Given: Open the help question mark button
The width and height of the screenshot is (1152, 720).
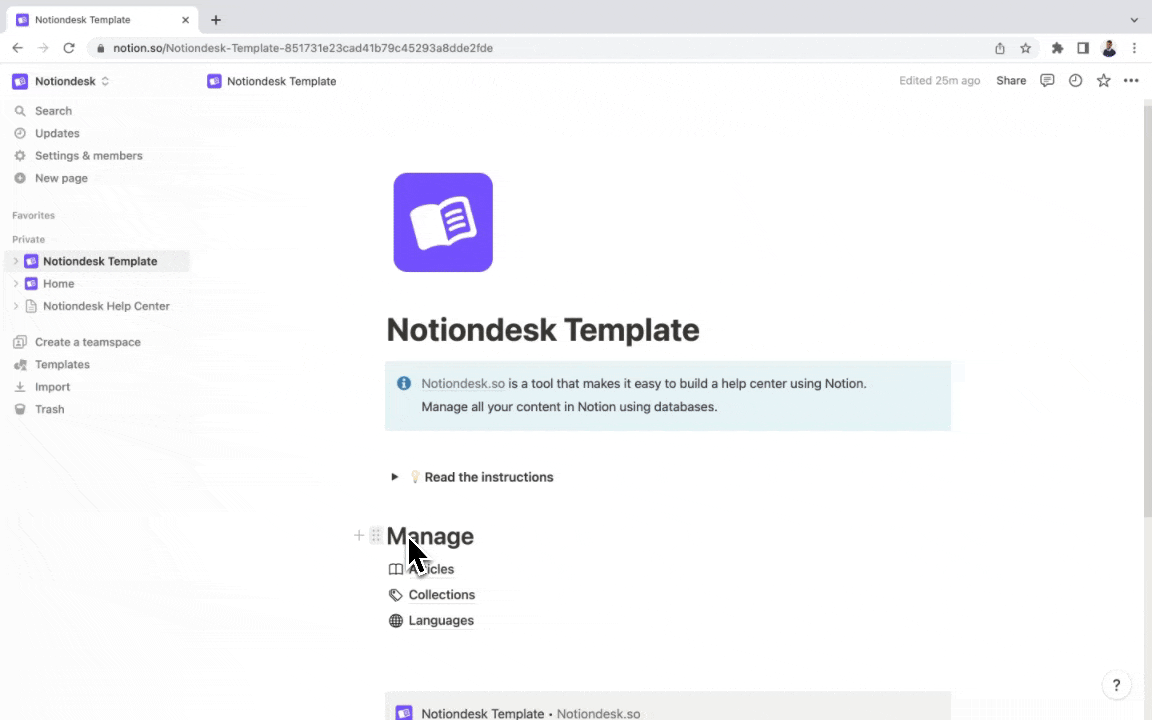Looking at the screenshot, I should [1116, 685].
